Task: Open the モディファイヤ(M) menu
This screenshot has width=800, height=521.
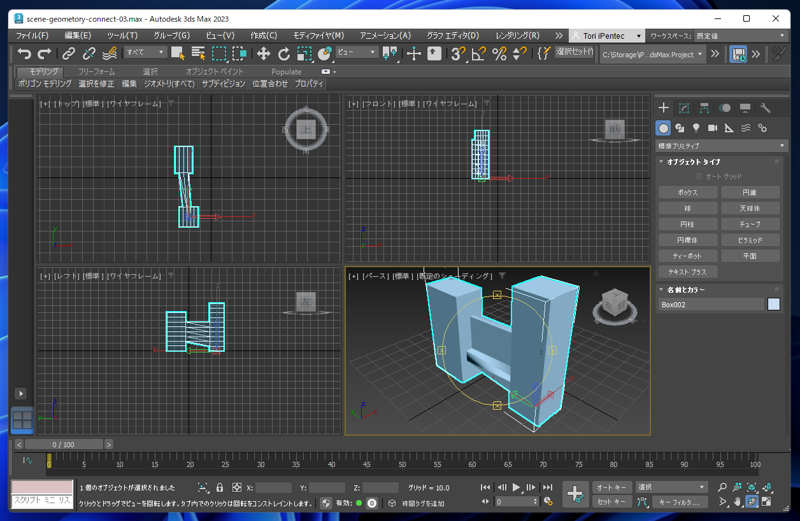Action: click(x=318, y=36)
